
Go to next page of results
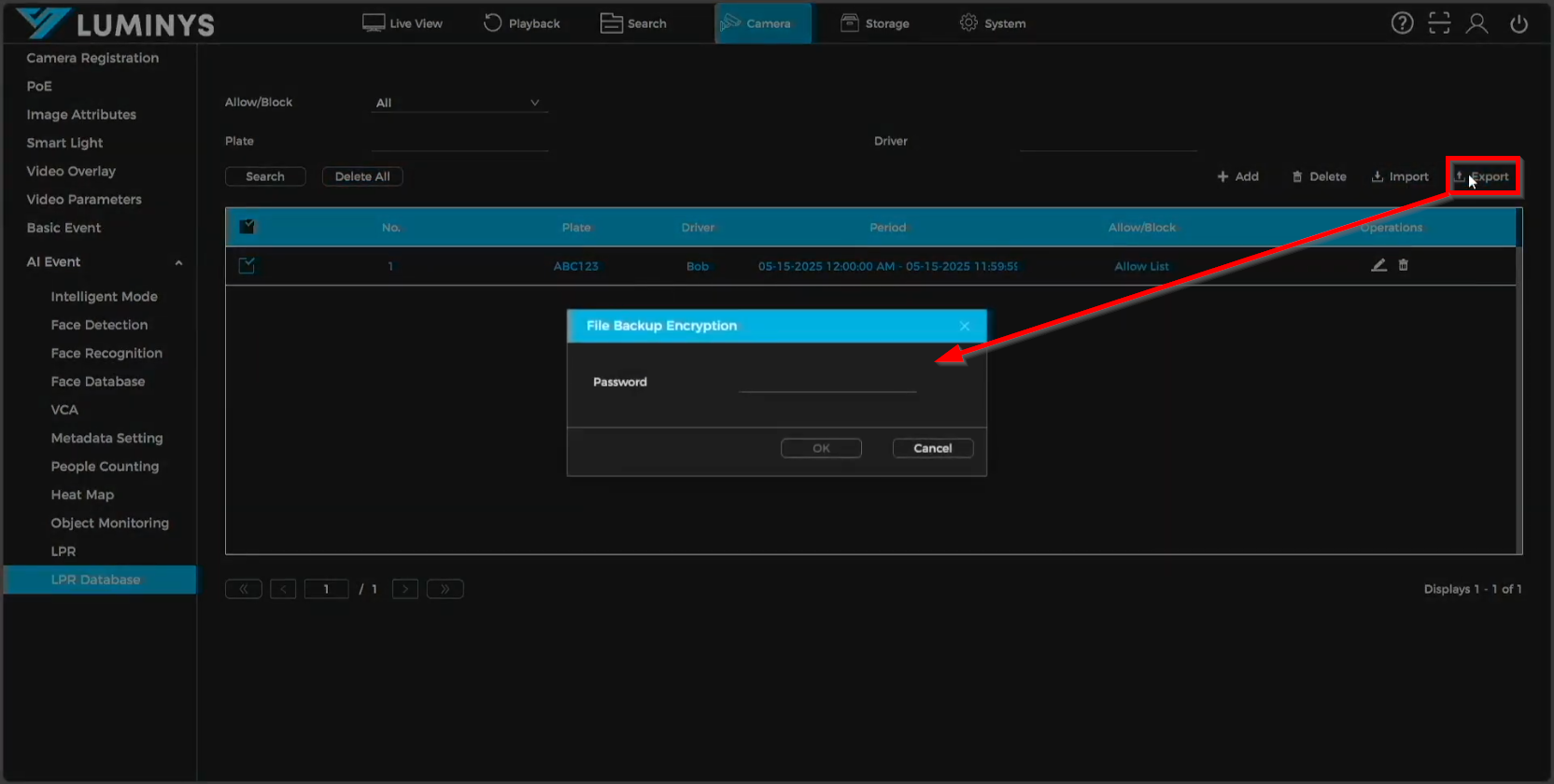[x=404, y=589]
